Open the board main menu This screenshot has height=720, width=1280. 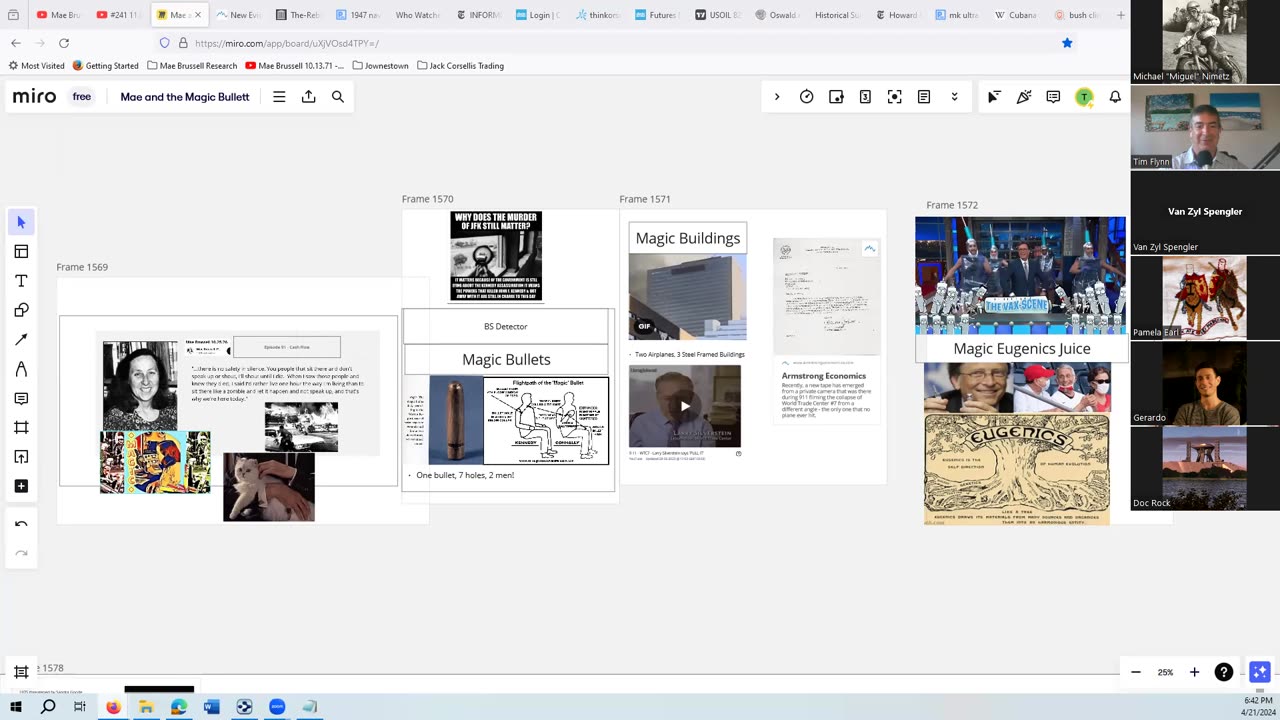(279, 97)
